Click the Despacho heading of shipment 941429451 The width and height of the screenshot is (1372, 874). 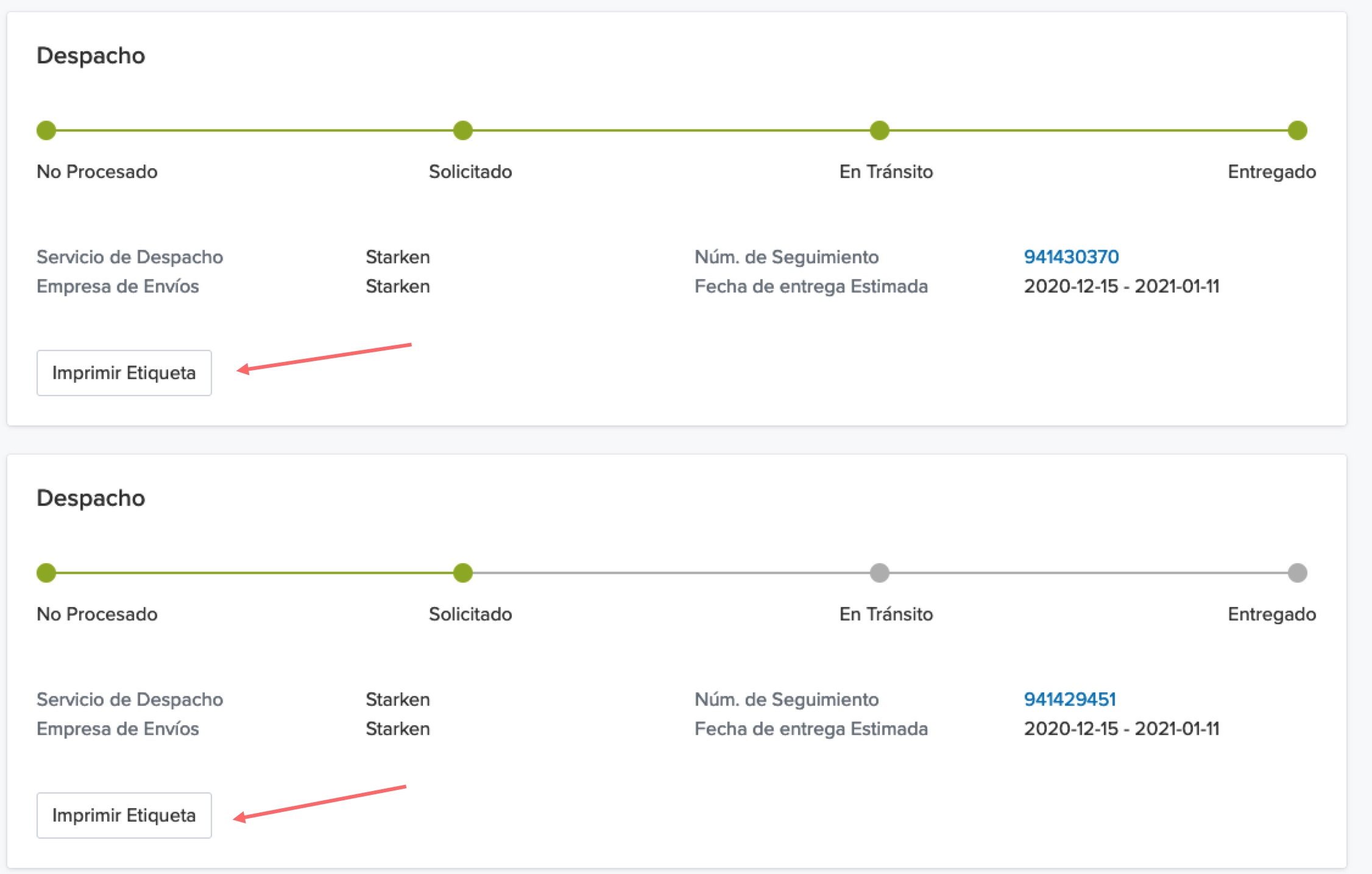(x=91, y=498)
